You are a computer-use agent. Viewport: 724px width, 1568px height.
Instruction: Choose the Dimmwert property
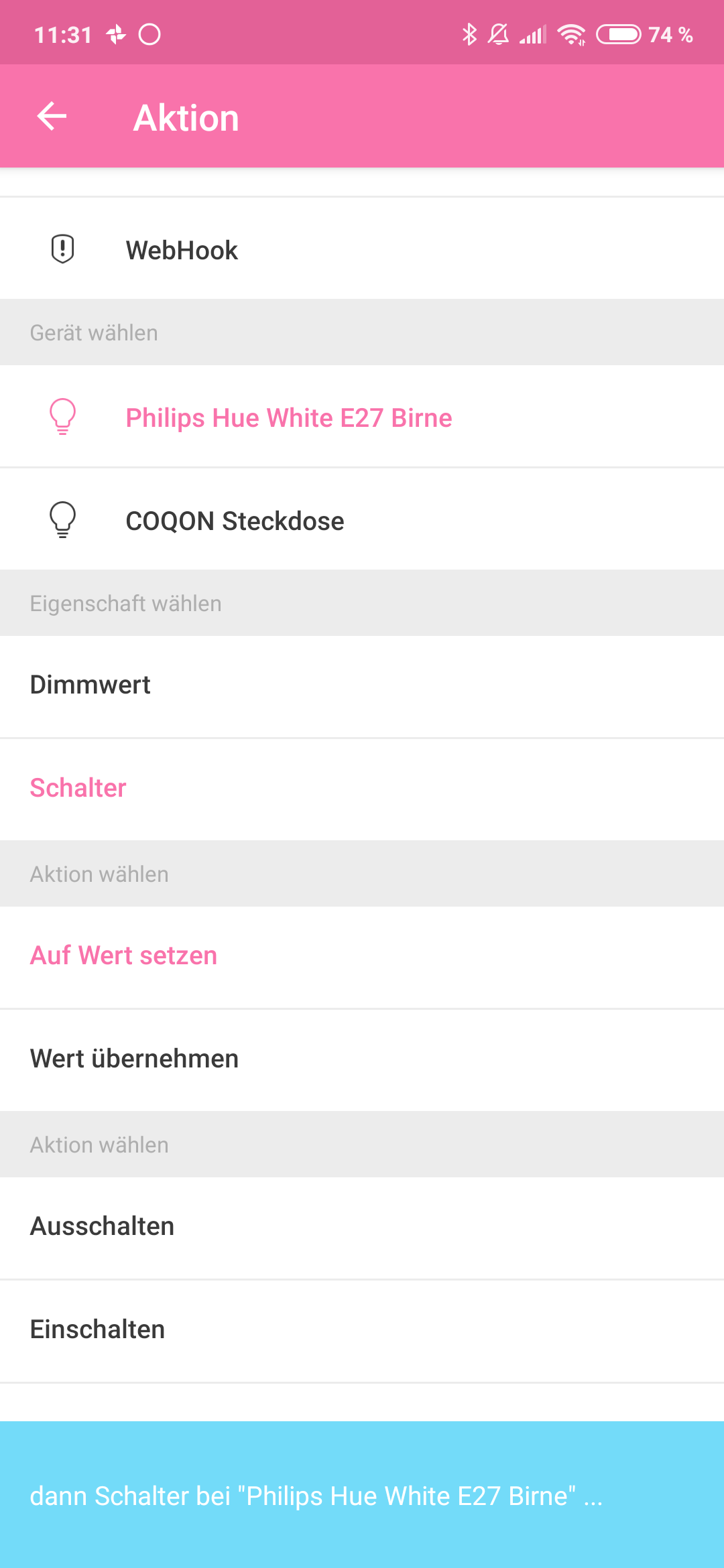coord(90,685)
